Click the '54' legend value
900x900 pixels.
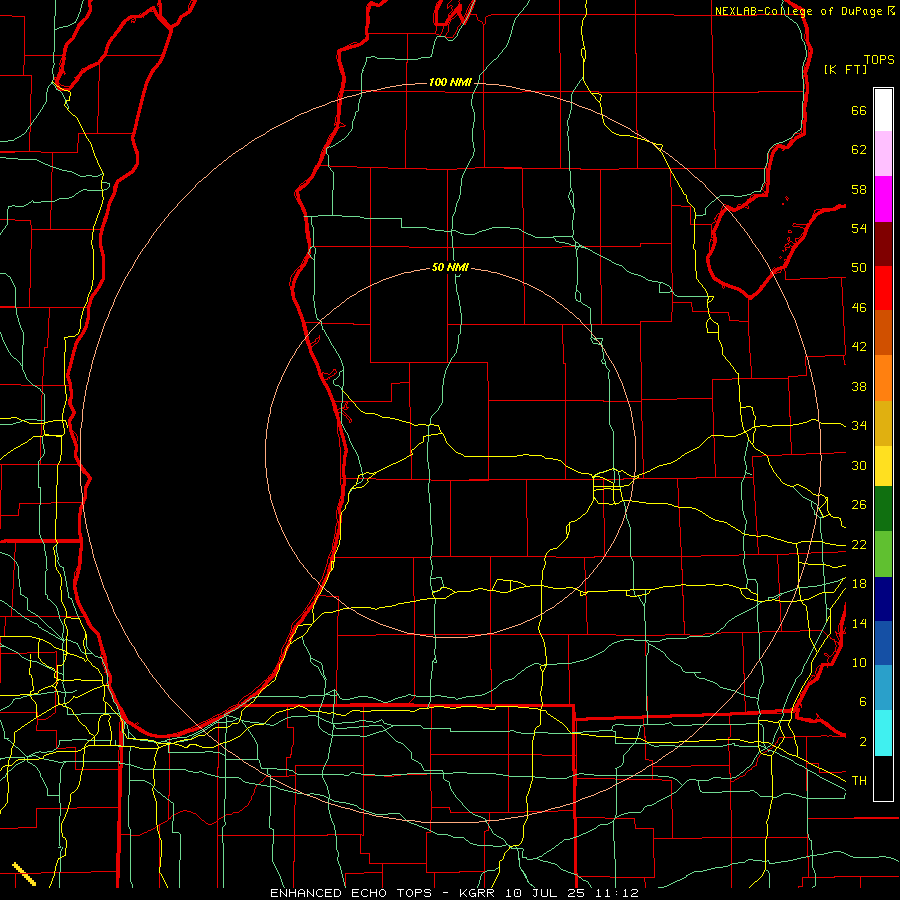[x=859, y=228]
